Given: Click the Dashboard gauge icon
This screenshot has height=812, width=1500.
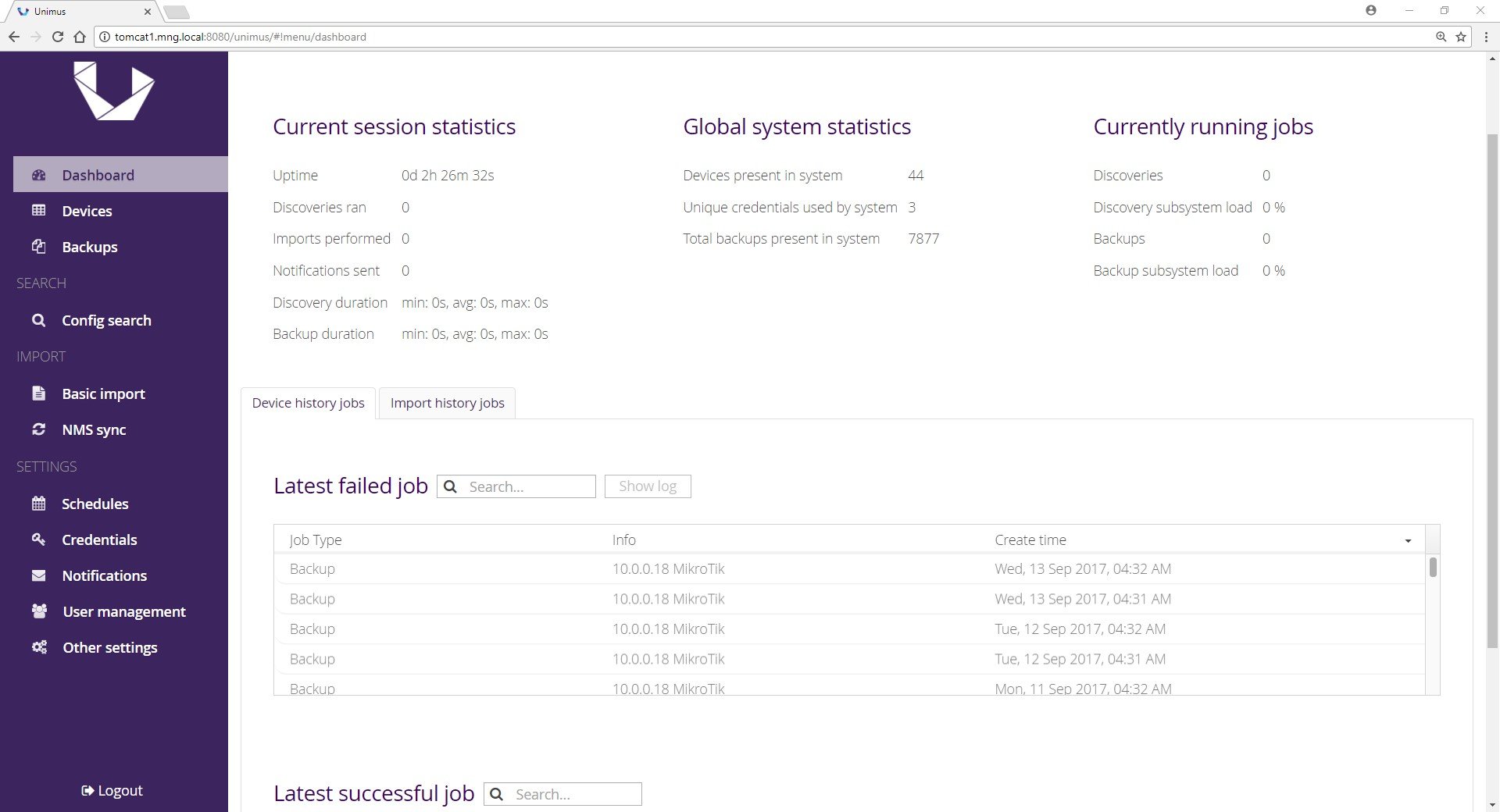Looking at the screenshot, I should coord(39,175).
